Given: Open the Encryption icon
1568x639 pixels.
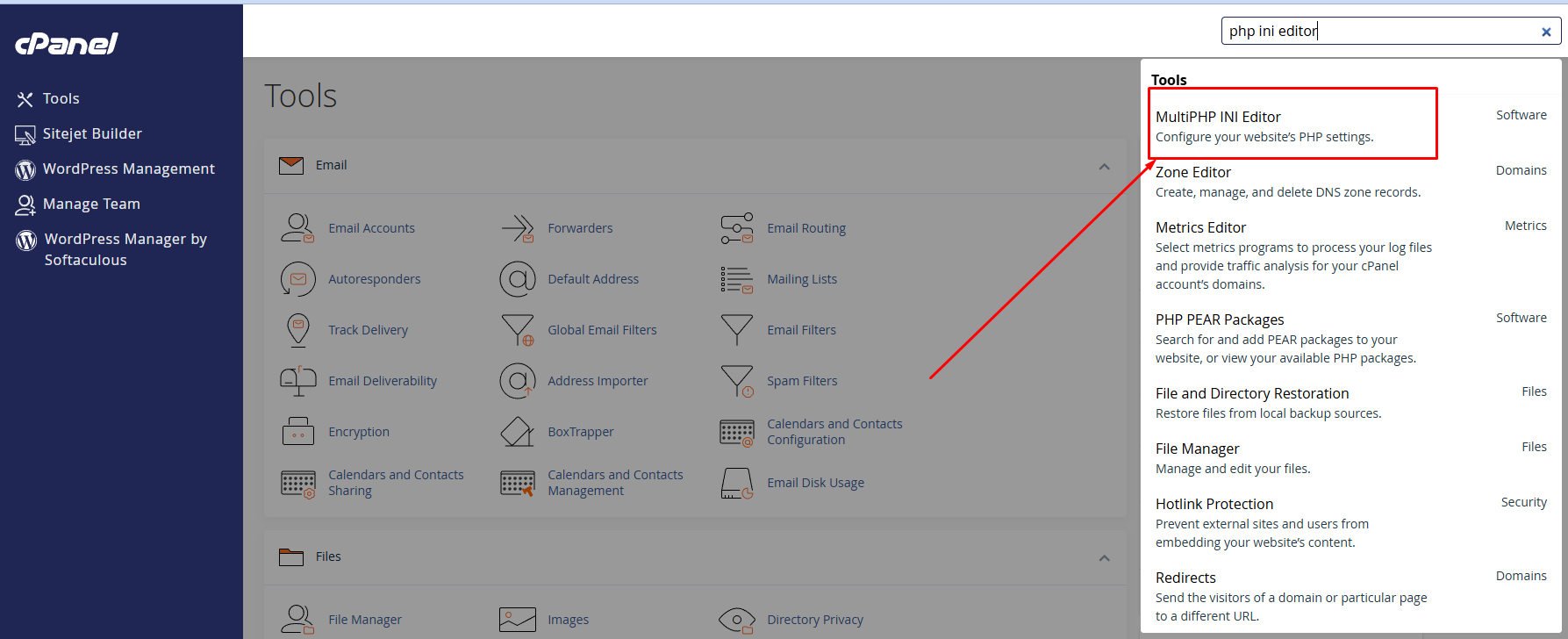Looking at the screenshot, I should (297, 432).
